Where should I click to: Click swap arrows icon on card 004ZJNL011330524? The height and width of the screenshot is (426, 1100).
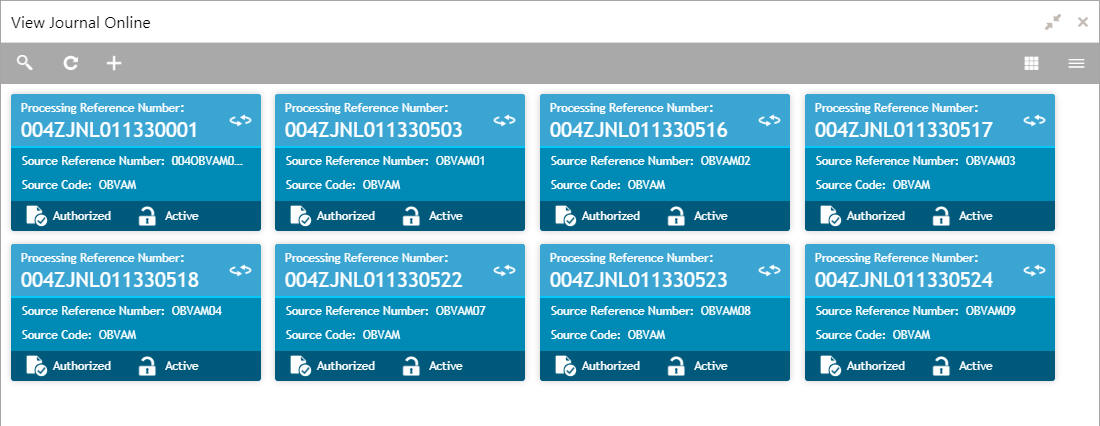tap(1035, 270)
